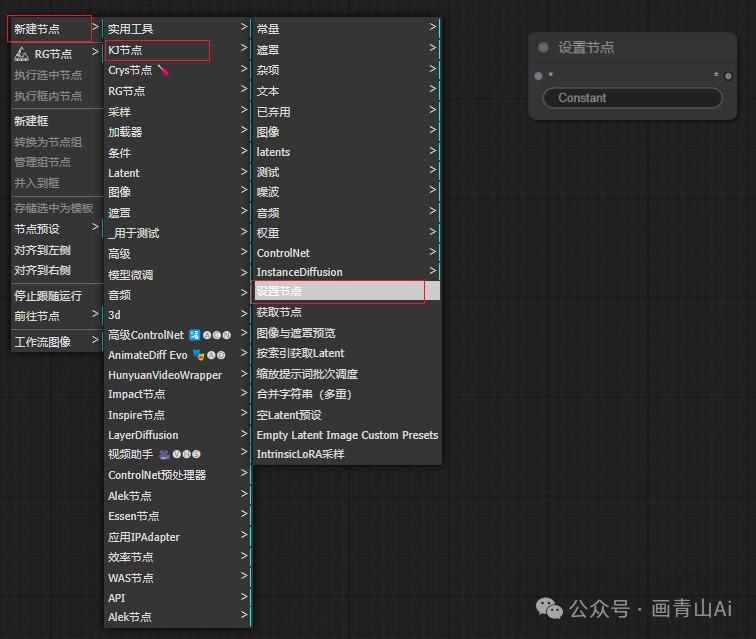The image size is (756, 639).
Task: Choose 设置节点 from the KJ节点 submenu
Action: (345, 291)
